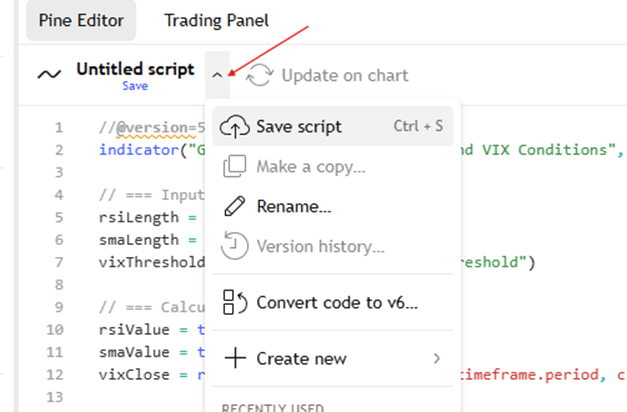Switch to the Pine Editor tab
This screenshot has width=627, height=412.
tap(80, 20)
